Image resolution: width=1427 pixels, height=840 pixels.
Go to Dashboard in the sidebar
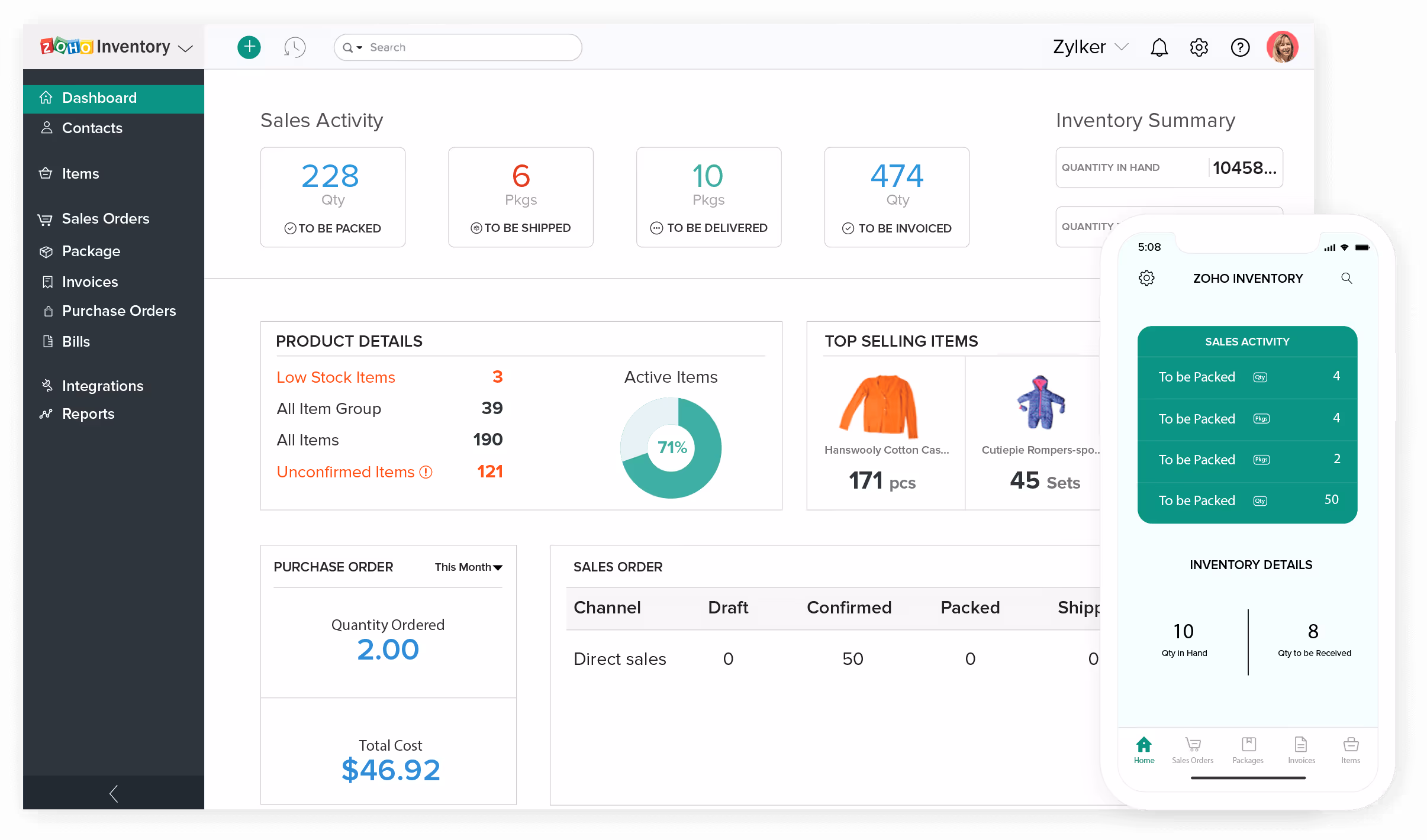pyautogui.click(x=114, y=98)
